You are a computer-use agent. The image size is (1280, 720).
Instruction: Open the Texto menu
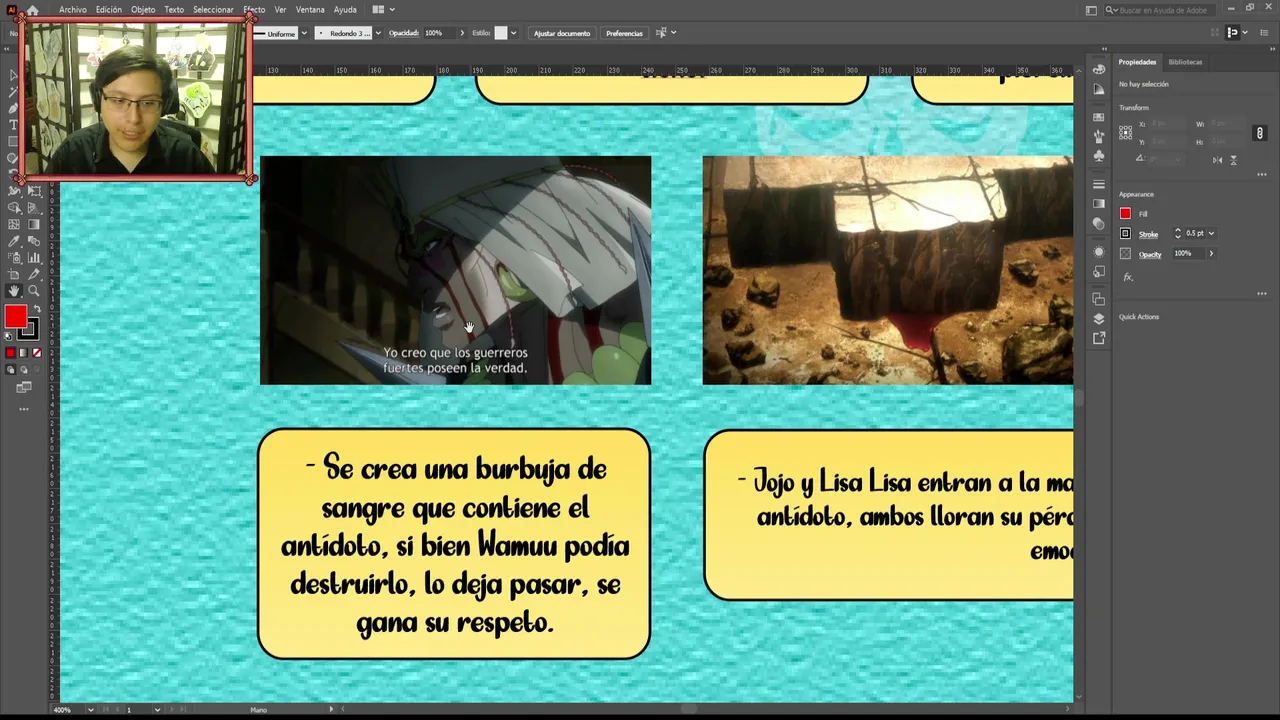pyautogui.click(x=174, y=10)
